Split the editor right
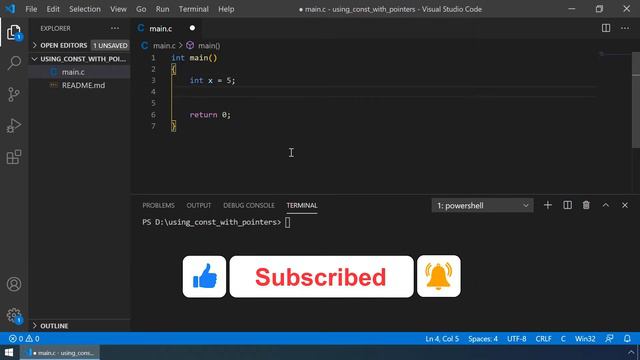 pyautogui.click(x=606, y=28)
